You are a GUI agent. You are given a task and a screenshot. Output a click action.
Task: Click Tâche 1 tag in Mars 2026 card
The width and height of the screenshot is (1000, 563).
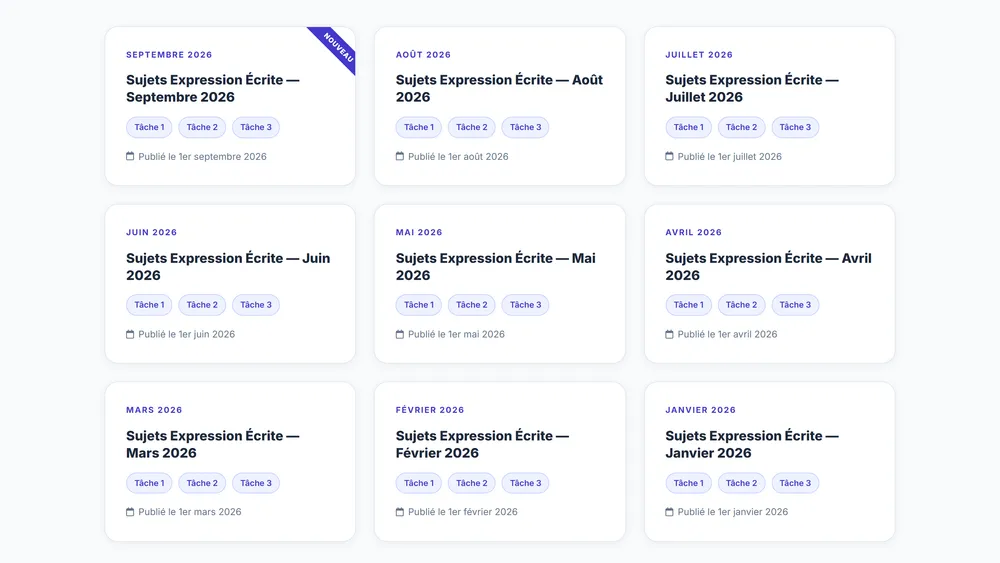pos(149,483)
